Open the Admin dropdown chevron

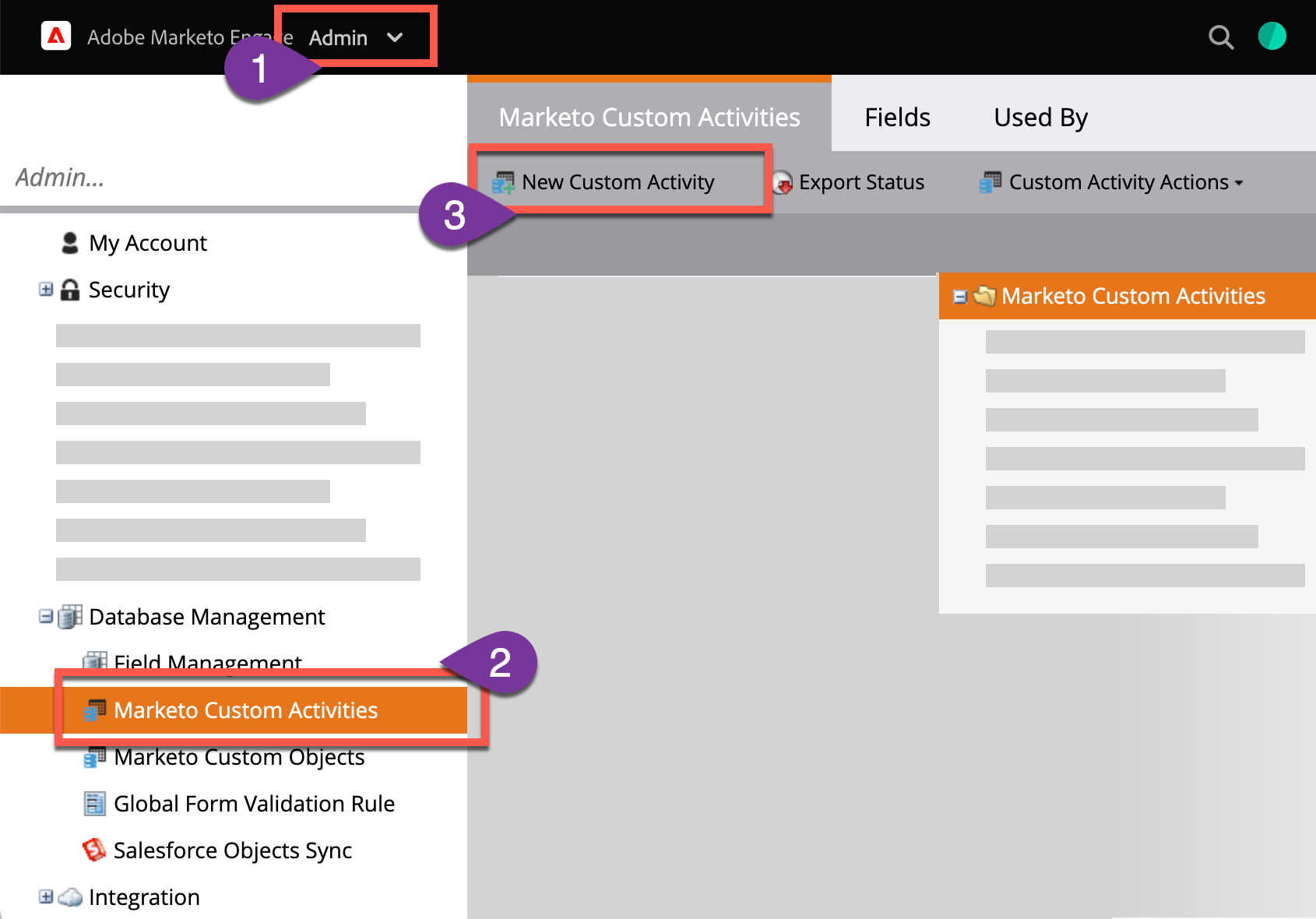395,37
